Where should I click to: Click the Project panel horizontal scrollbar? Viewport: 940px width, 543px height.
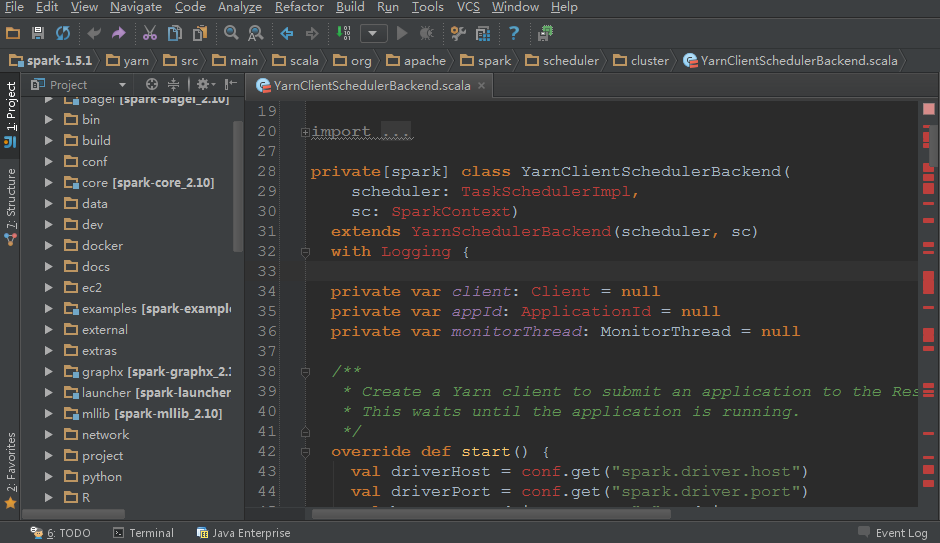tap(74, 514)
